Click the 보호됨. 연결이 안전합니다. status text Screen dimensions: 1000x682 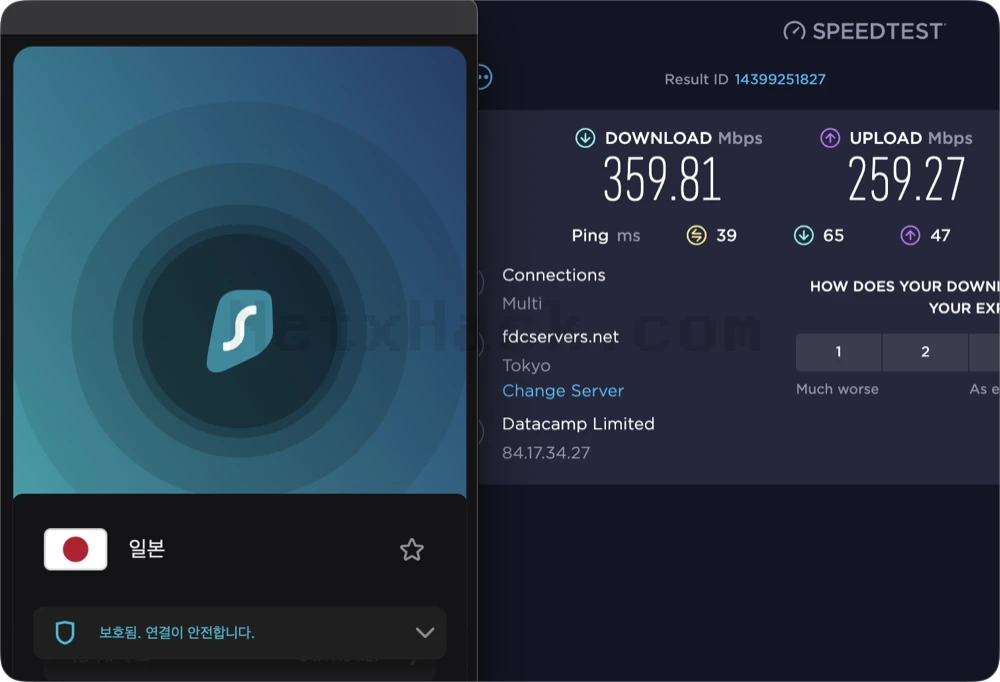177,633
